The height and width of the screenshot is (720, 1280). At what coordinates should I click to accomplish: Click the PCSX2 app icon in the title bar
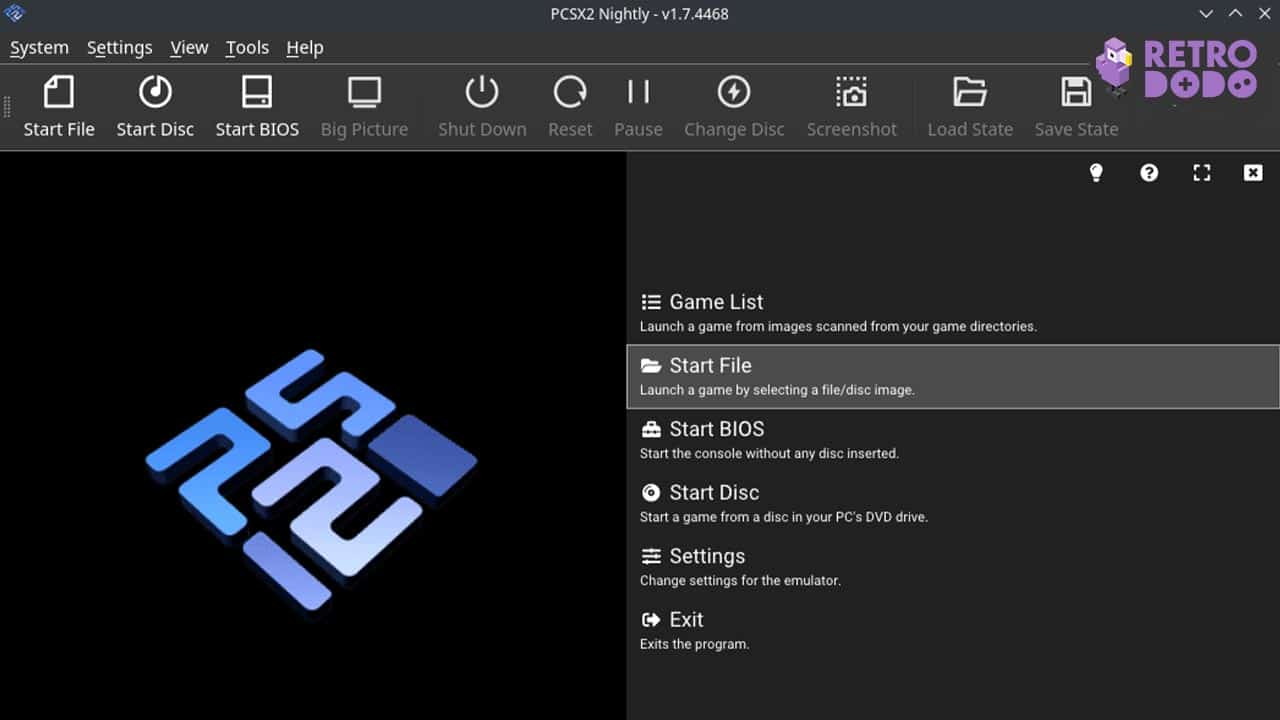(15, 14)
